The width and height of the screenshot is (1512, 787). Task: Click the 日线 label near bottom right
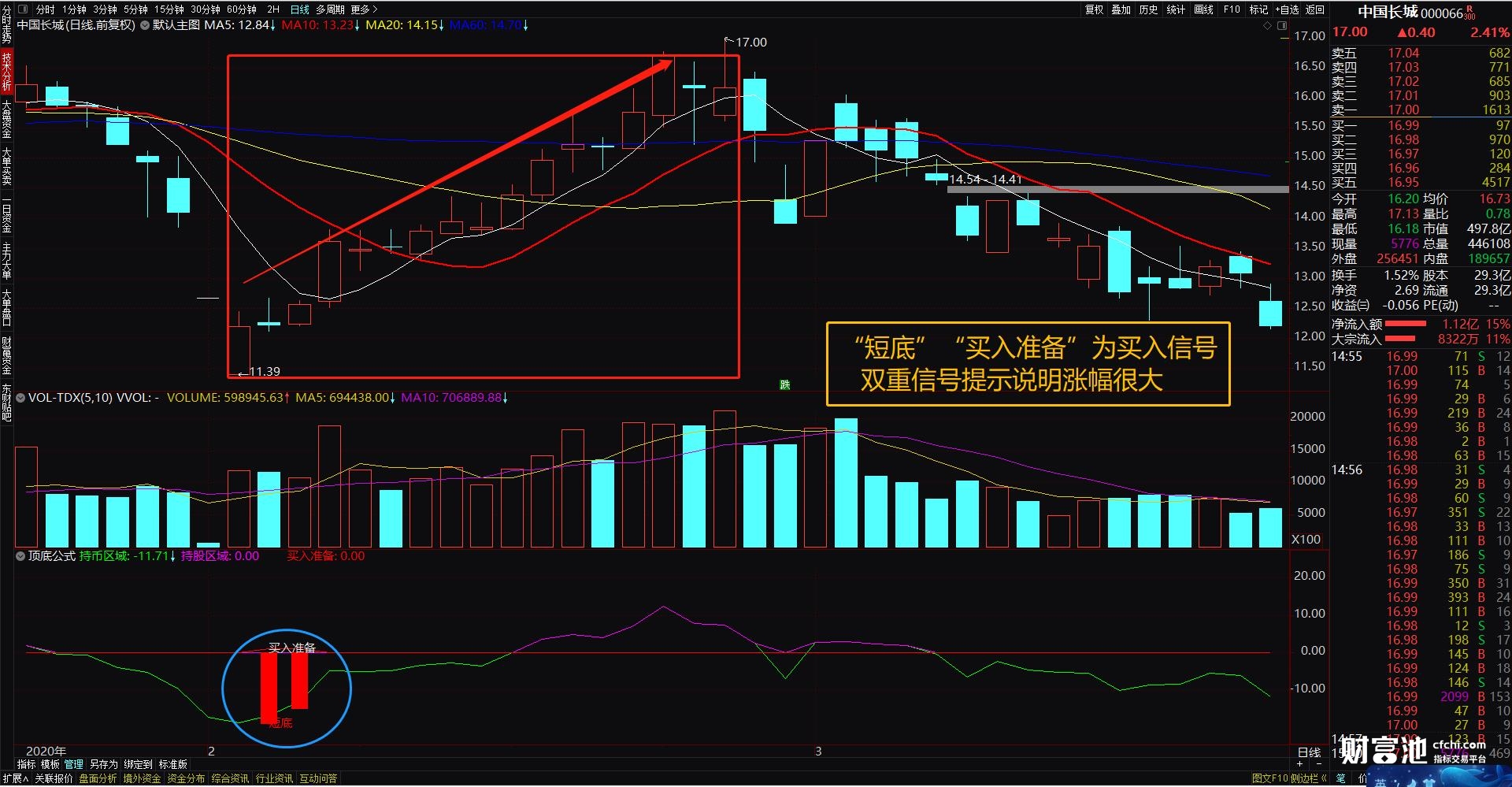(1309, 752)
